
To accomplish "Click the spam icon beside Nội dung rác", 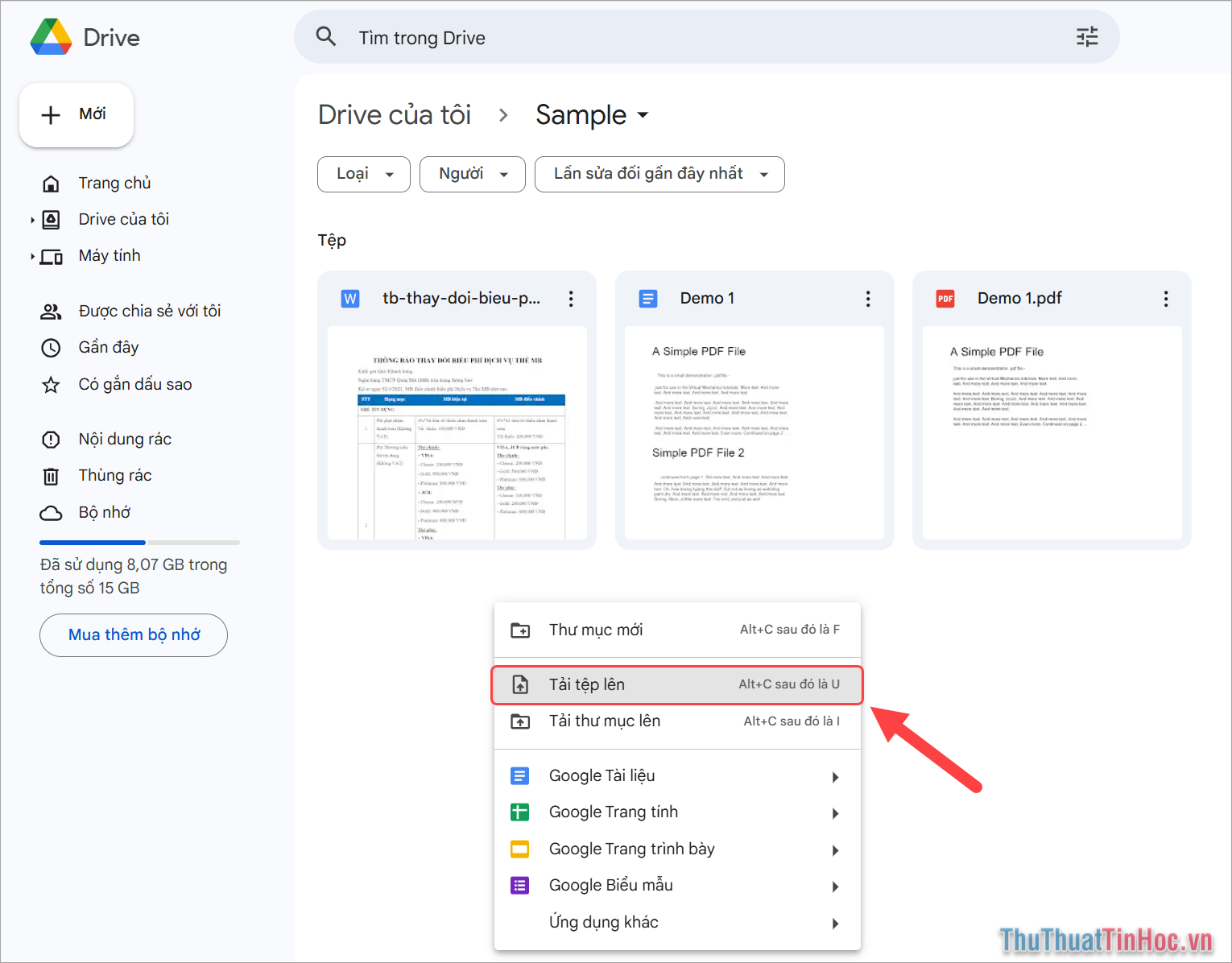I will click(x=51, y=440).
